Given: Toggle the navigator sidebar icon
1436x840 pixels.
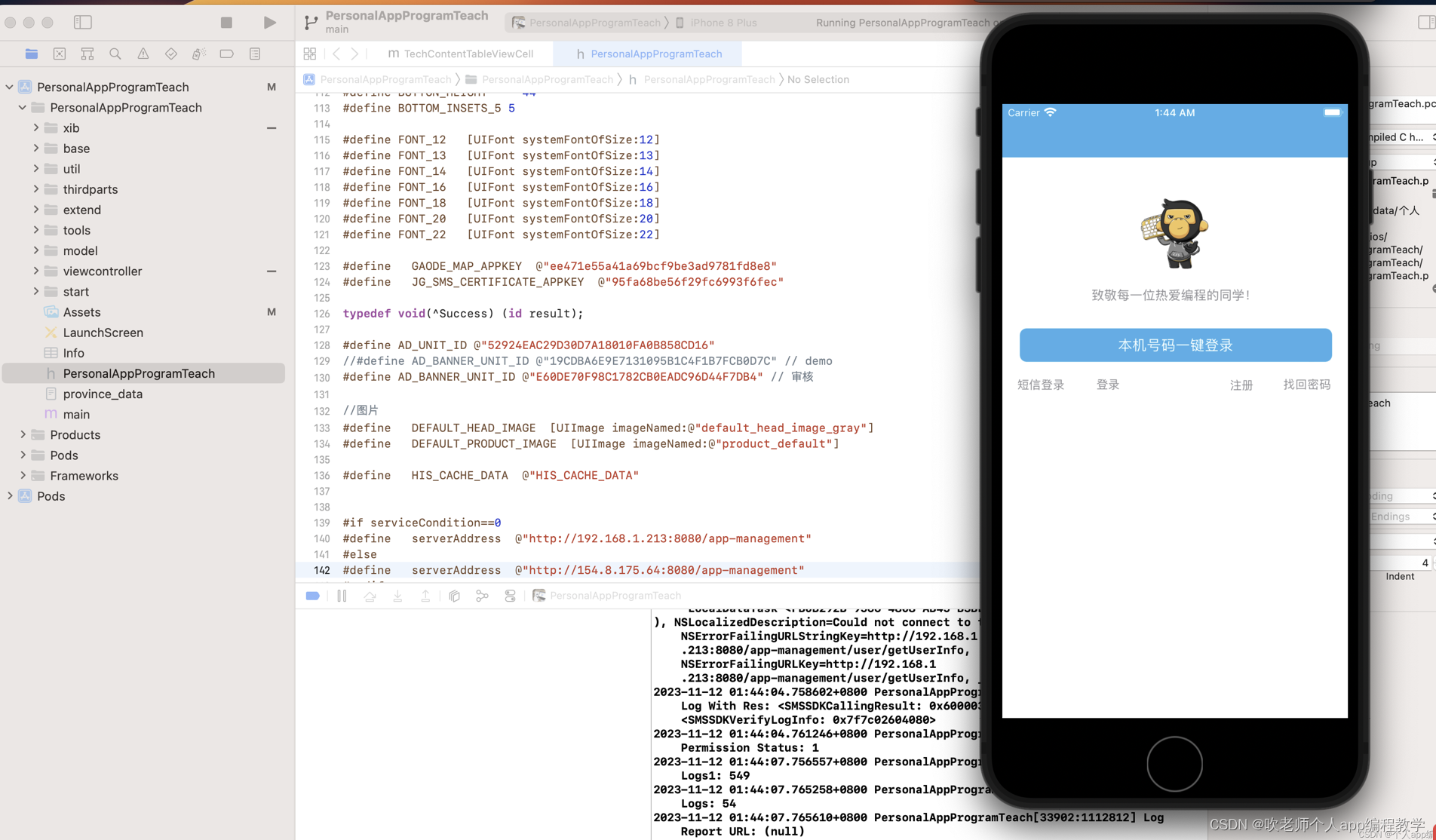Looking at the screenshot, I should pos(83,23).
